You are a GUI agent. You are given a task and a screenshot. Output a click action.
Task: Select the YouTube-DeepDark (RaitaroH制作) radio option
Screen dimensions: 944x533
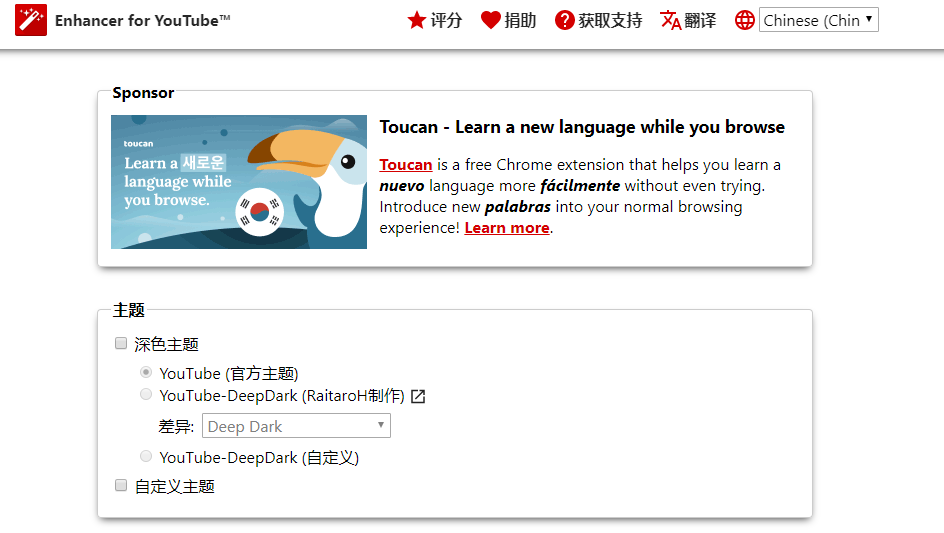pyautogui.click(x=146, y=394)
